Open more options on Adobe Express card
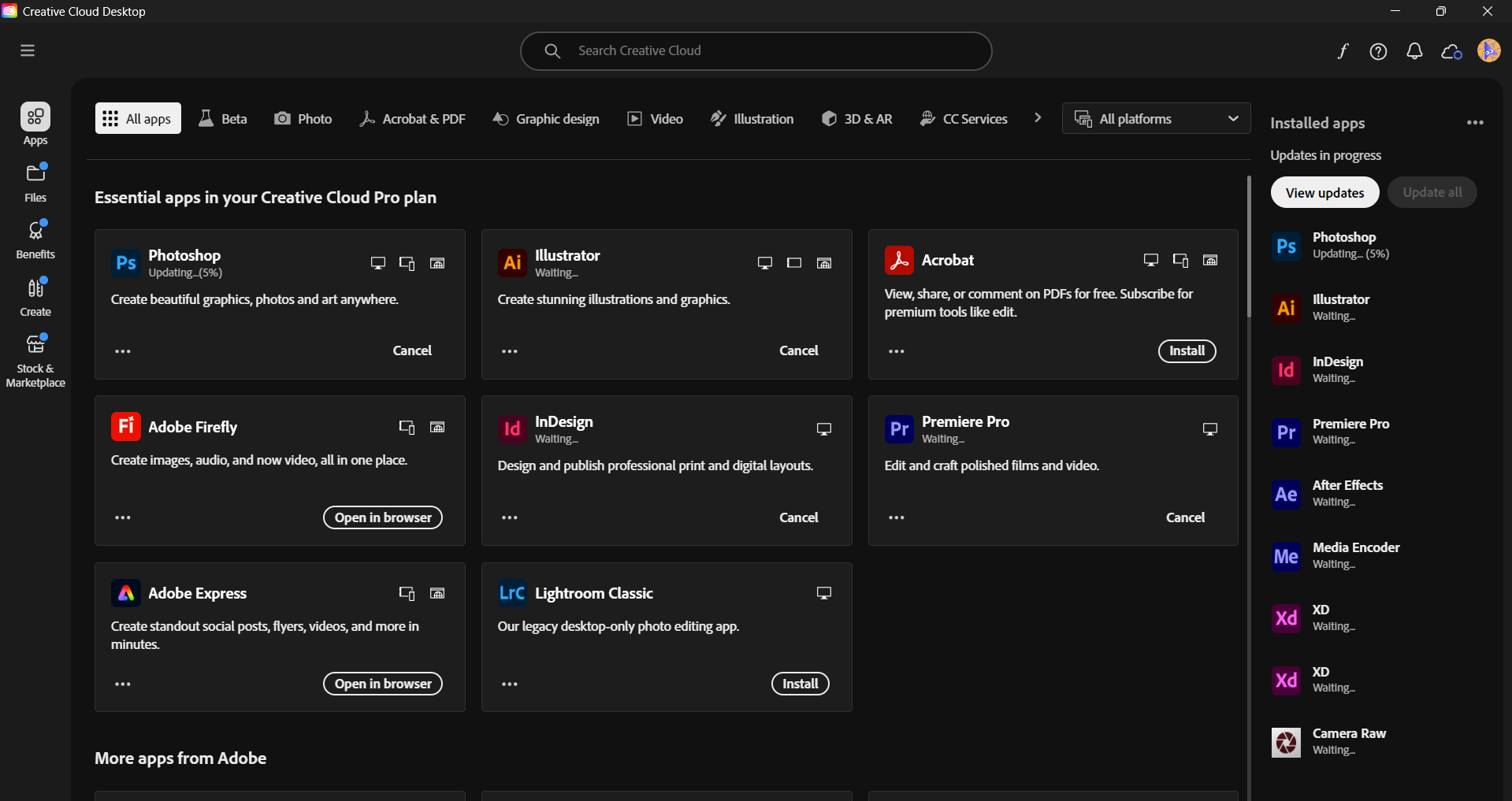1512x801 pixels. click(x=123, y=684)
